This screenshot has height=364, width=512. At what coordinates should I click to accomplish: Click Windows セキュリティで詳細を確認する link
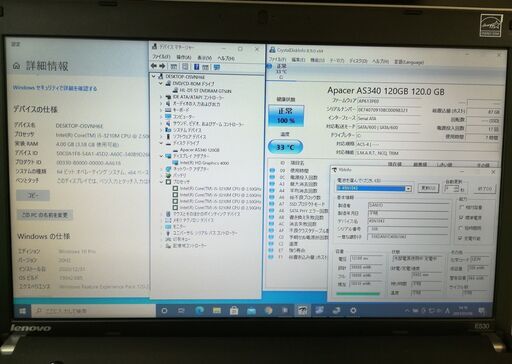click(55, 88)
